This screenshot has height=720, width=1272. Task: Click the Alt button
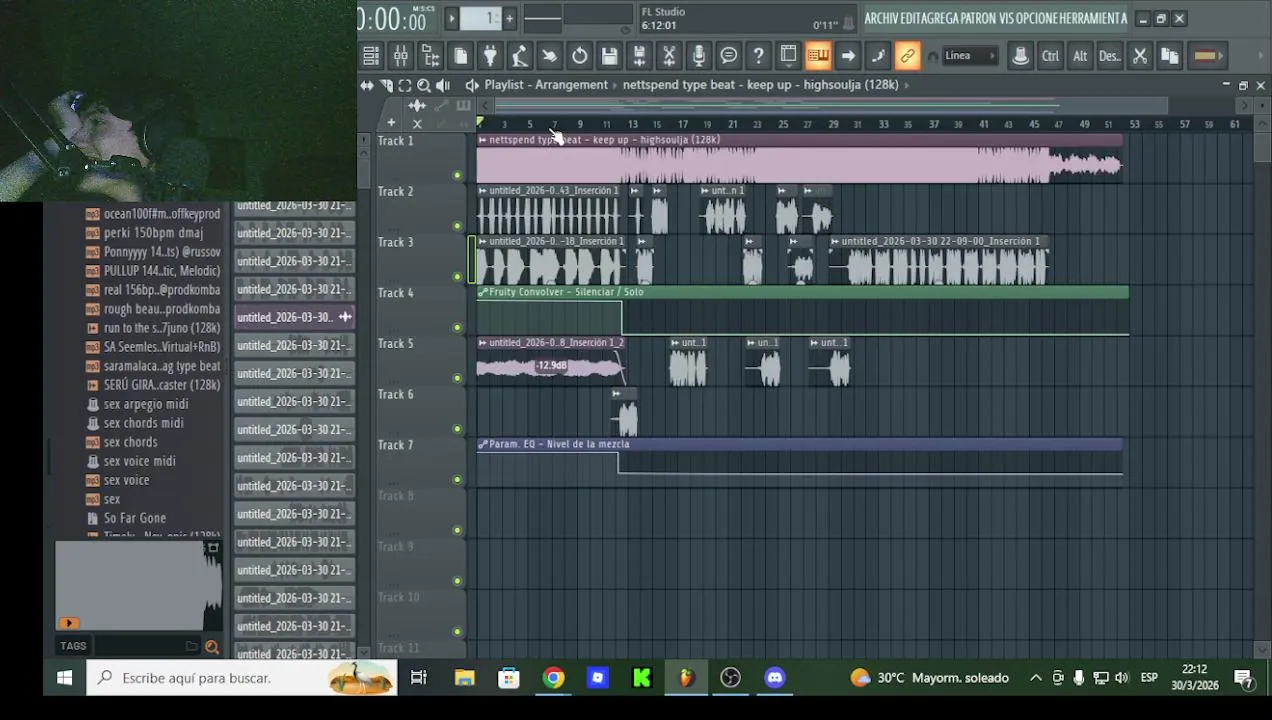coord(1080,56)
